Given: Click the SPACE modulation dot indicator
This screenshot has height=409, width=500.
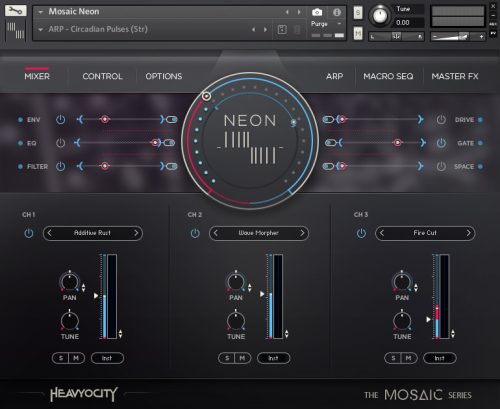Looking at the screenshot, I should [480, 166].
